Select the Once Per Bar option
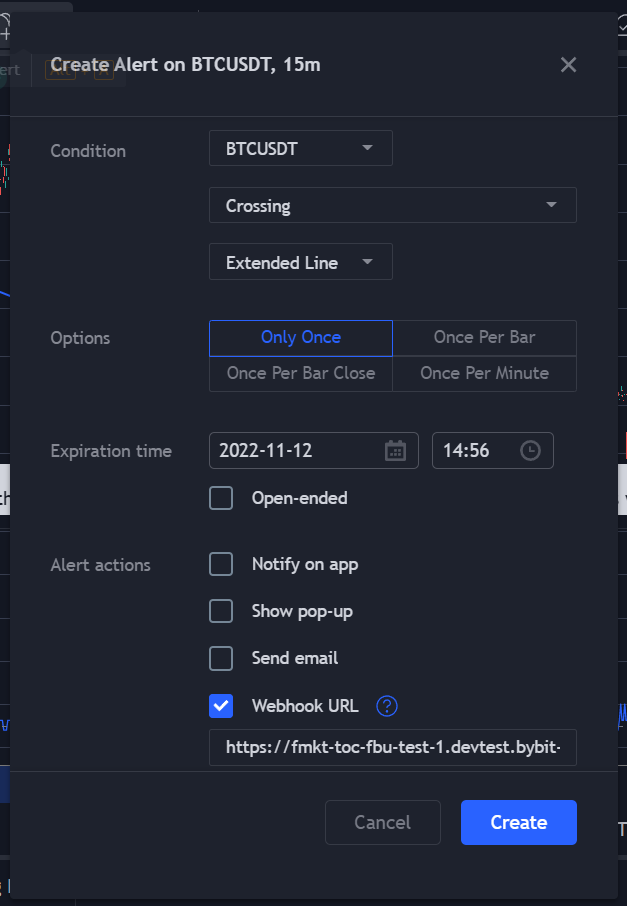627x906 pixels. 484,338
